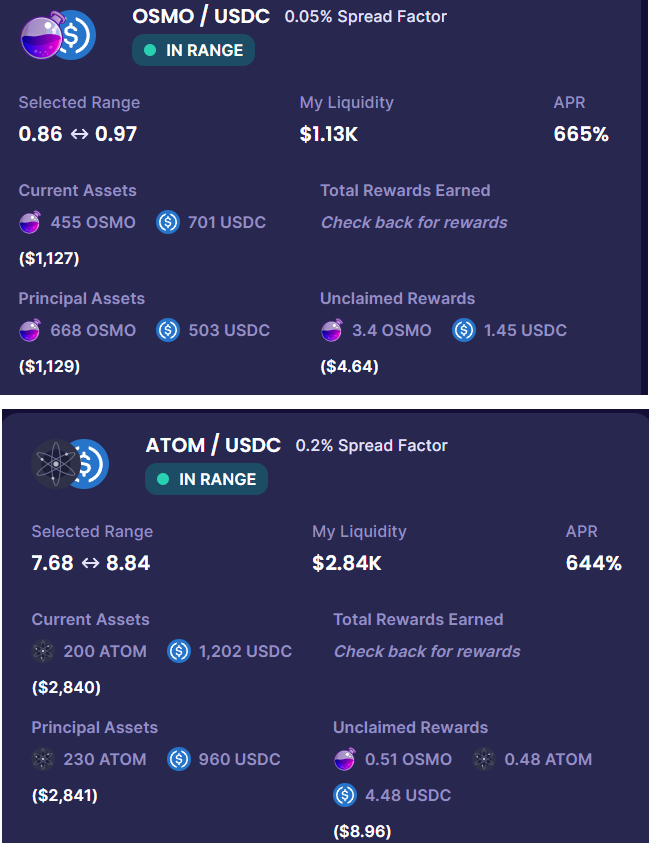Click the ATOM icon beside 200 ATOM

43,651
